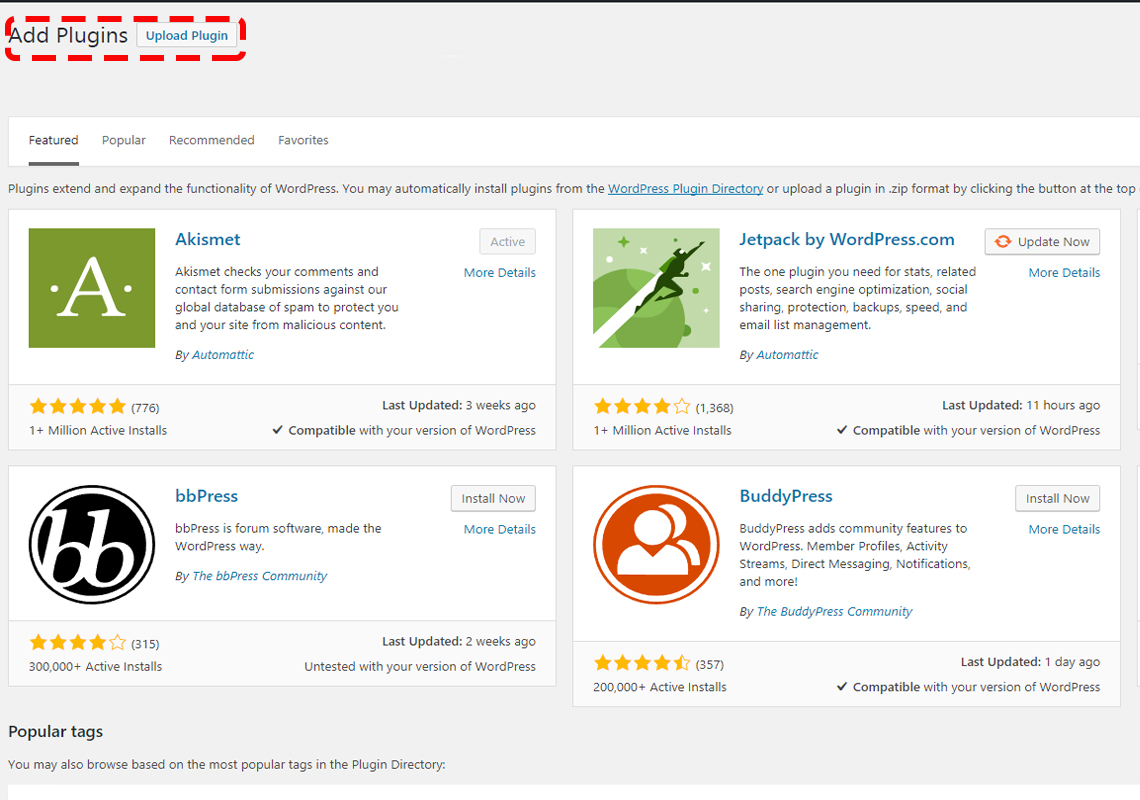Click the bbPress plugin title
The image size is (1140, 800).
[206, 496]
